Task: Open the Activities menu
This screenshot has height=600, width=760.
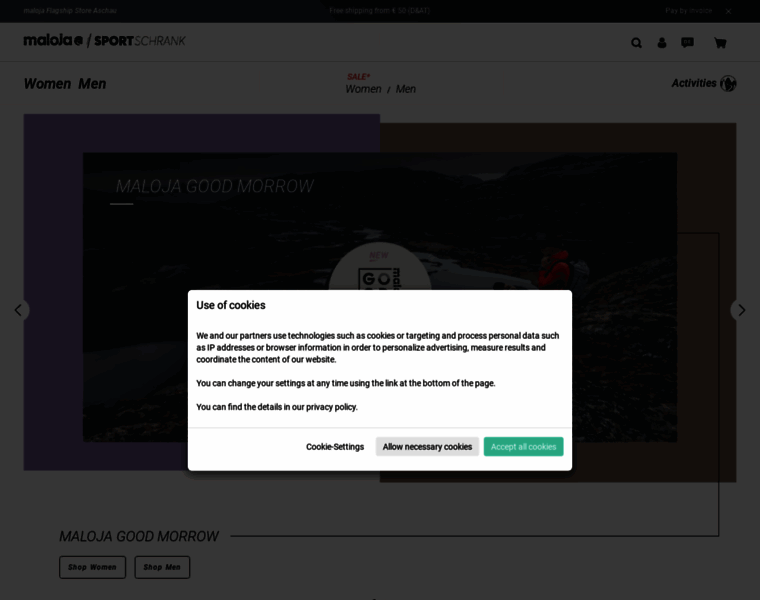Action: click(694, 83)
